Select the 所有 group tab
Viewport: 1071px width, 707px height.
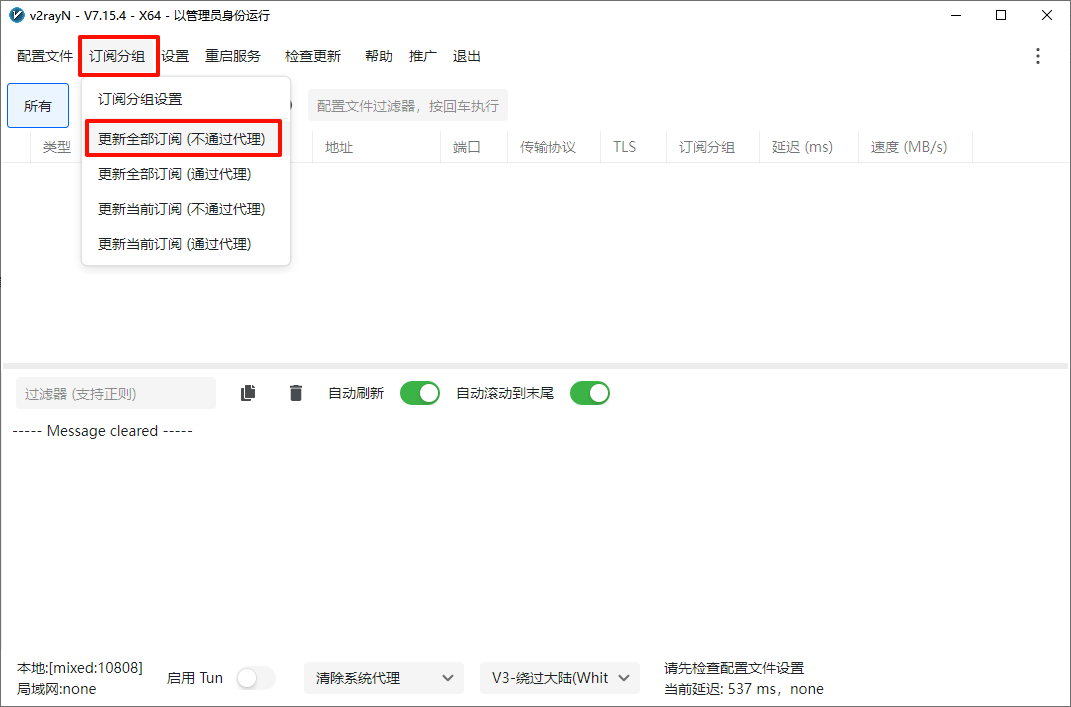pos(38,106)
